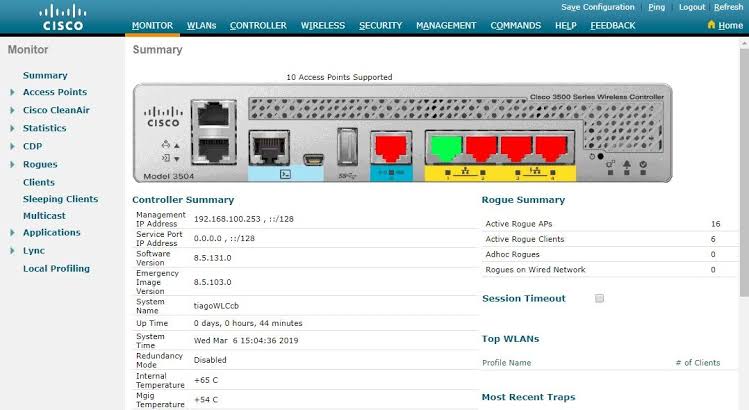Open the SECURITY menu tab

click(x=381, y=25)
